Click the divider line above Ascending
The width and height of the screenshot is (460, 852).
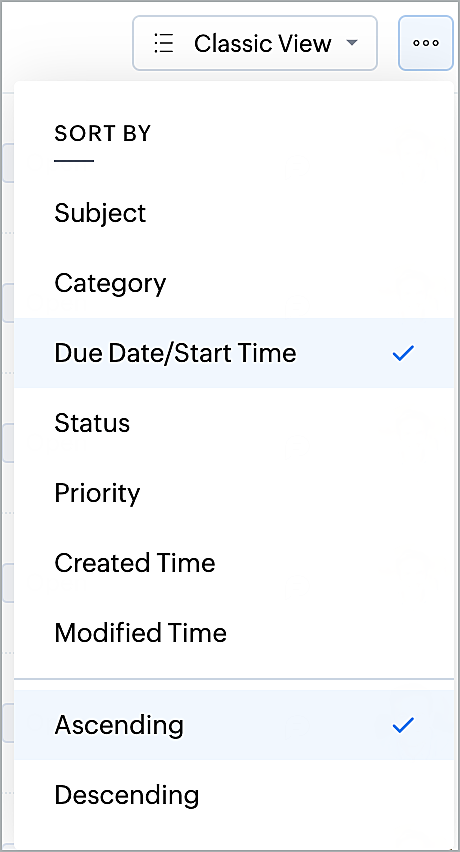tap(234, 679)
